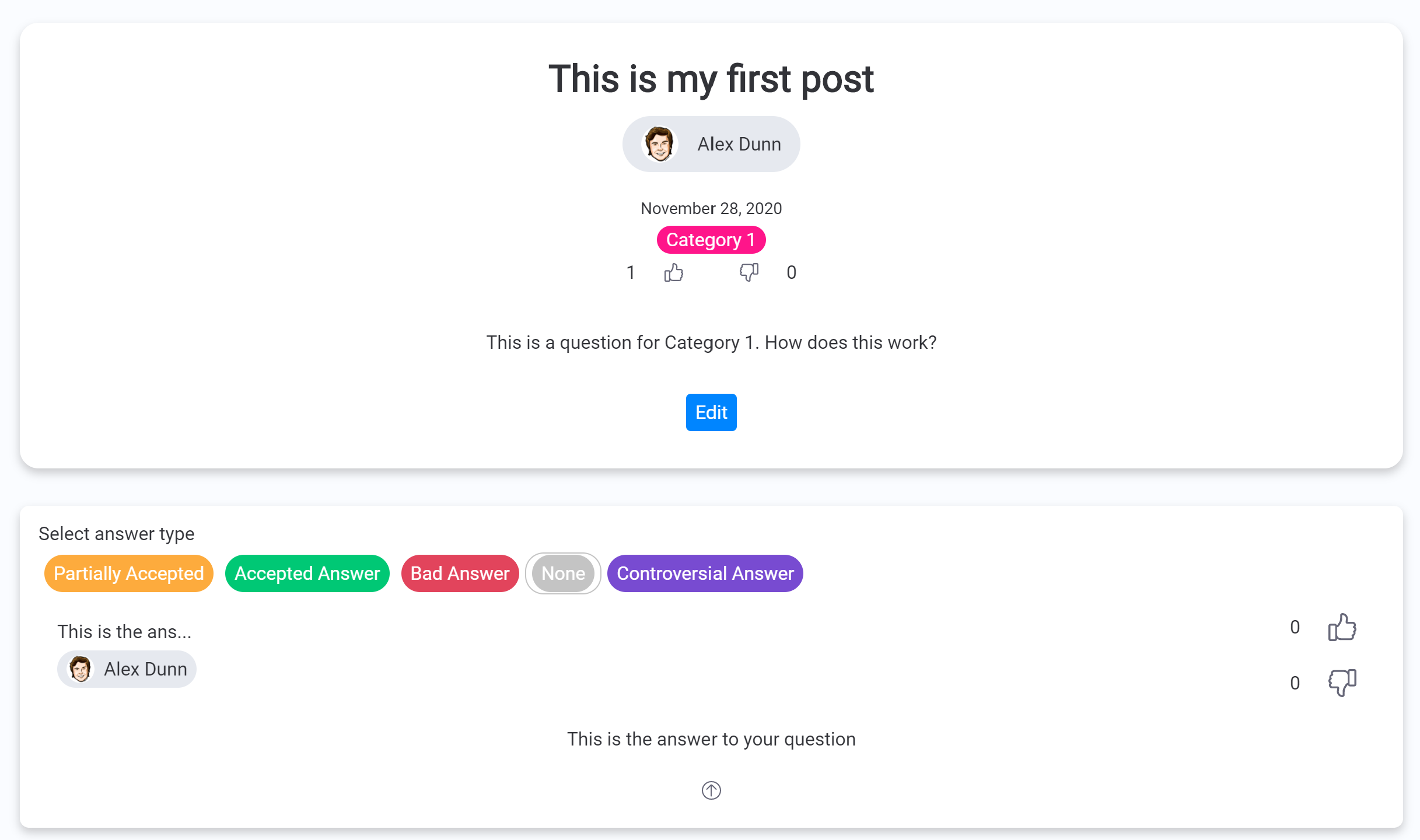Select None as the answer type
1420x840 pixels.
(x=563, y=573)
